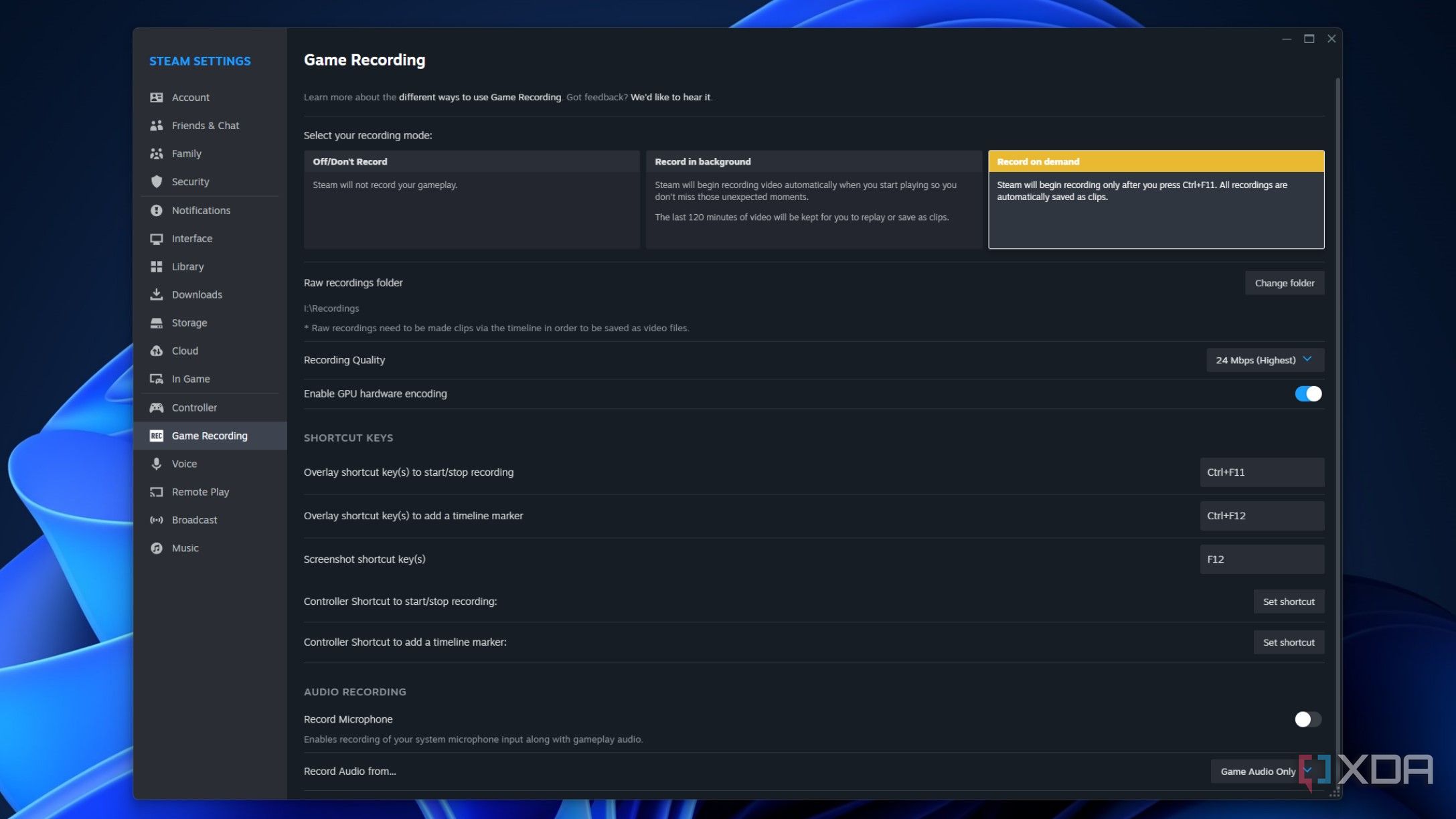Select Broadcast in the sidebar
This screenshot has width=1456, height=819.
(210, 521)
